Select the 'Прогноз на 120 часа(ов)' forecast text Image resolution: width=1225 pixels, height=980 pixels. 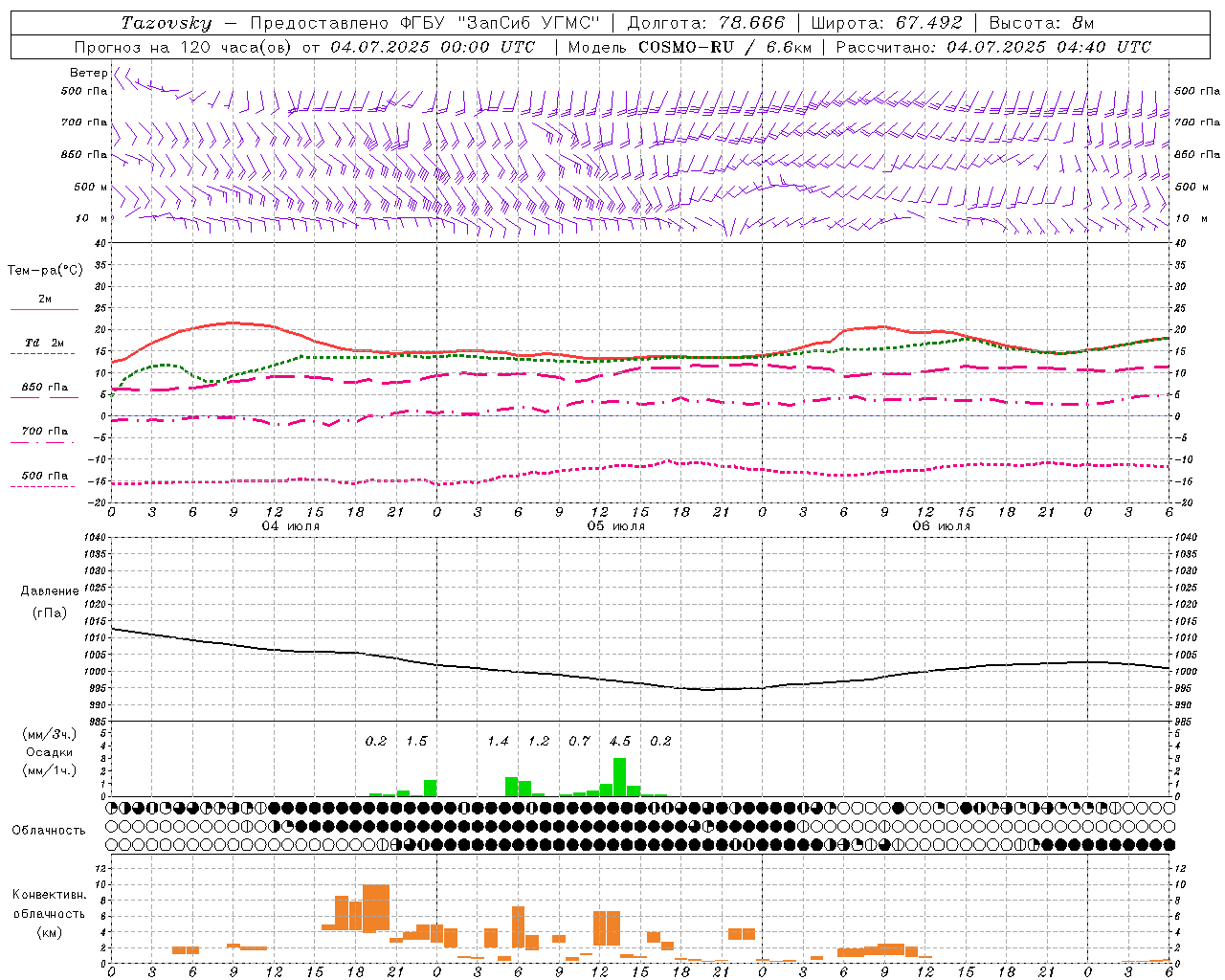pyautogui.click(x=184, y=47)
